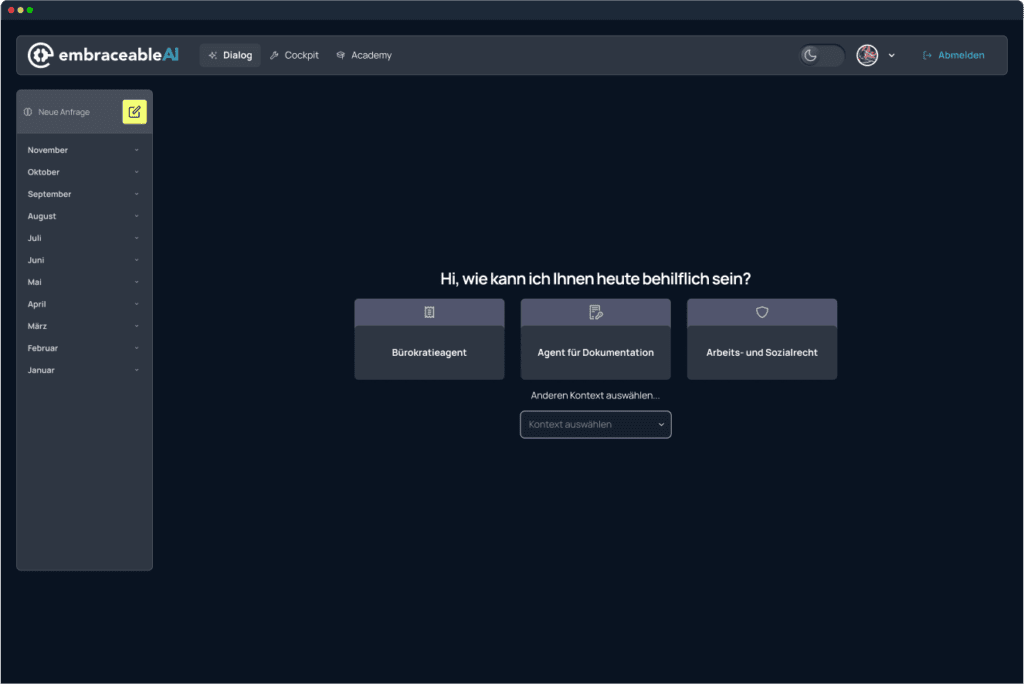Image resolution: width=1024 pixels, height=687 pixels.
Task: Click the shield icon above Arbeits- und Sozialrecht
Action: click(762, 313)
